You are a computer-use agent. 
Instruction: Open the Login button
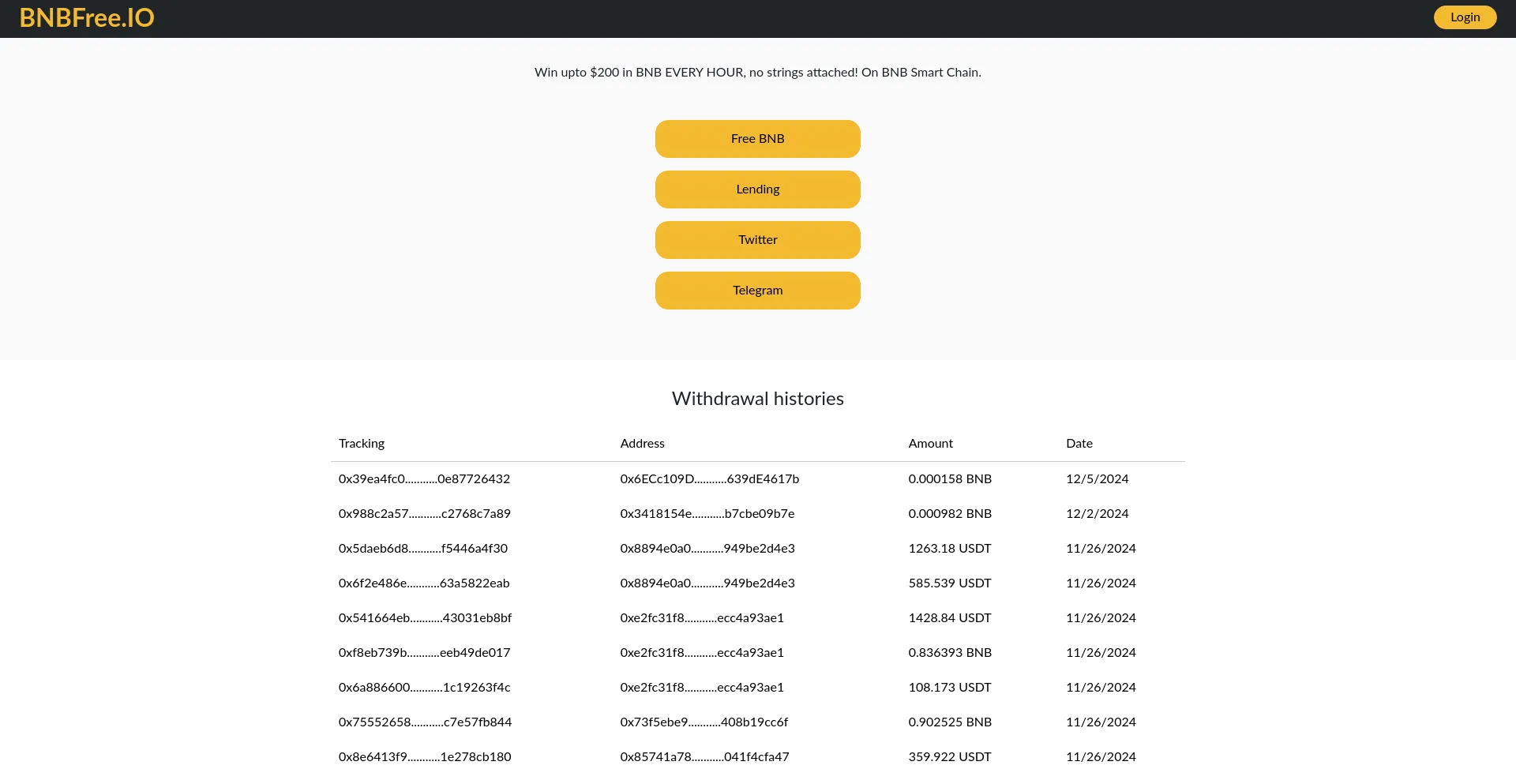point(1465,17)
